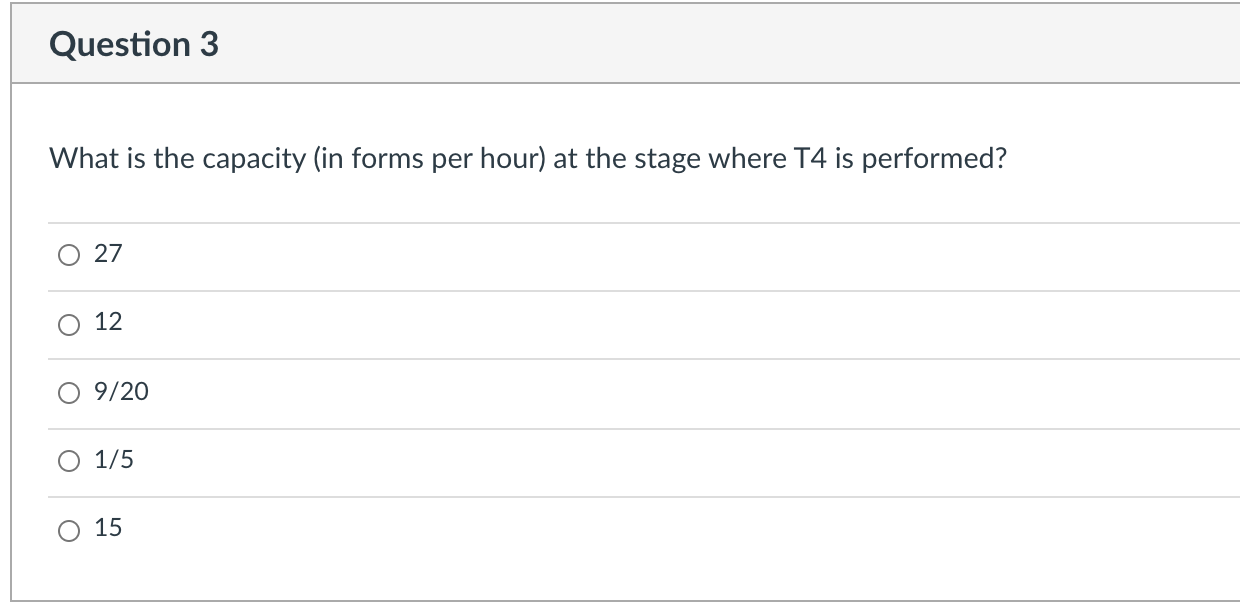Click the answer option labeled 15
This screenshot has width=1240, height=610.
point(108,528)
